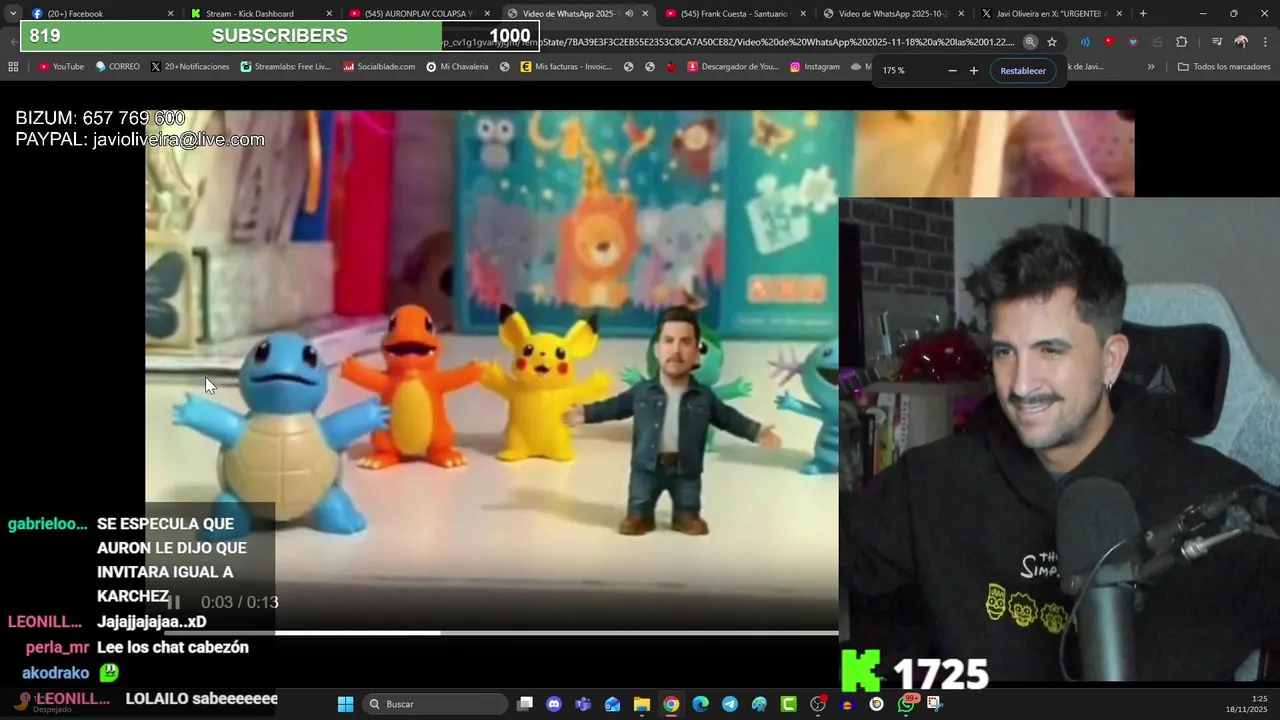
Task: Increase zoom with the plus button
Action: pos(974,71)
